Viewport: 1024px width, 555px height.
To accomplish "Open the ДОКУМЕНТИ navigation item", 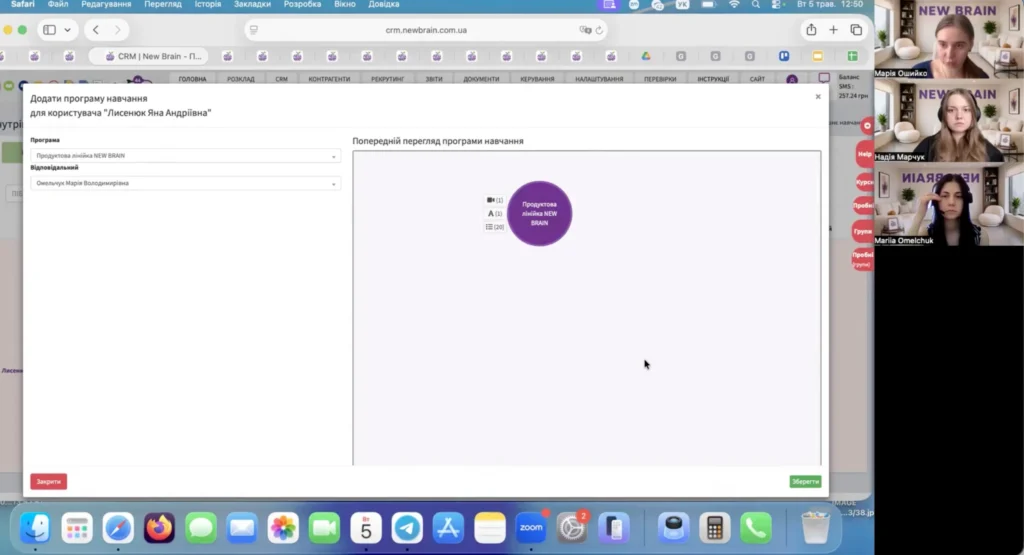I will point(481,79).
